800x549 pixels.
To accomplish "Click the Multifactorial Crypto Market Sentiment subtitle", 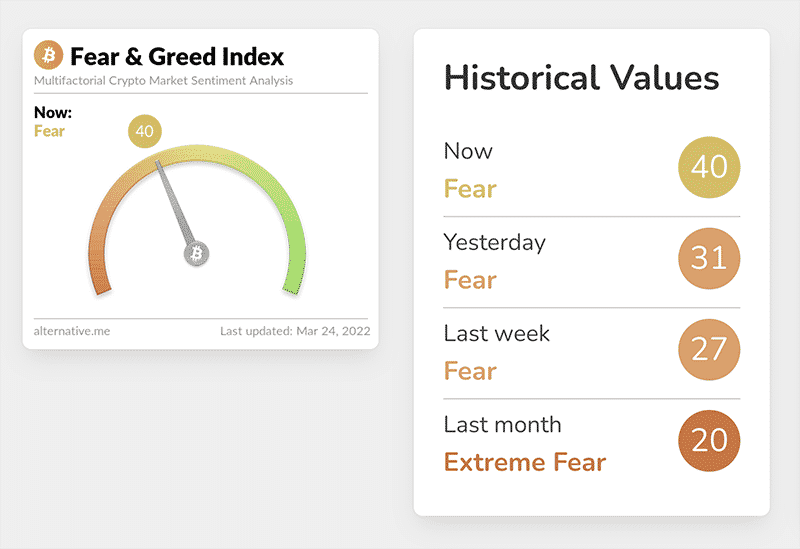I will 163,81.
